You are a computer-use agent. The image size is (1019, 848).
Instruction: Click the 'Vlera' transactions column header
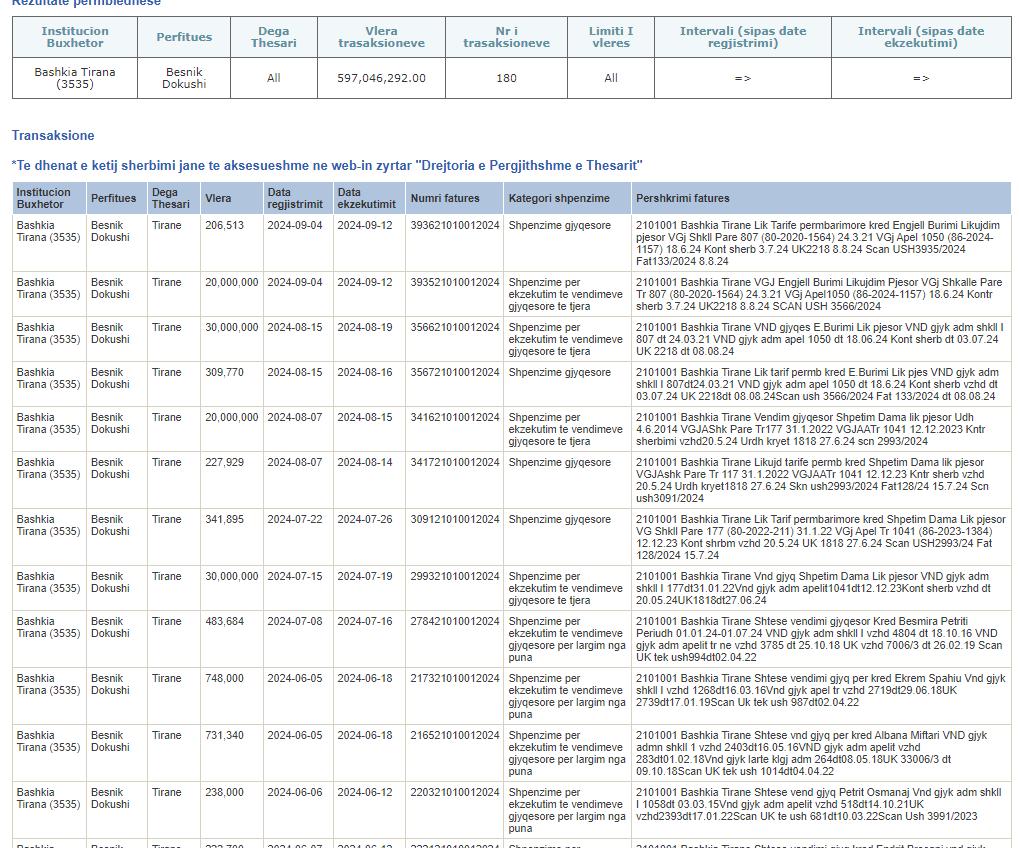point(218,198)
